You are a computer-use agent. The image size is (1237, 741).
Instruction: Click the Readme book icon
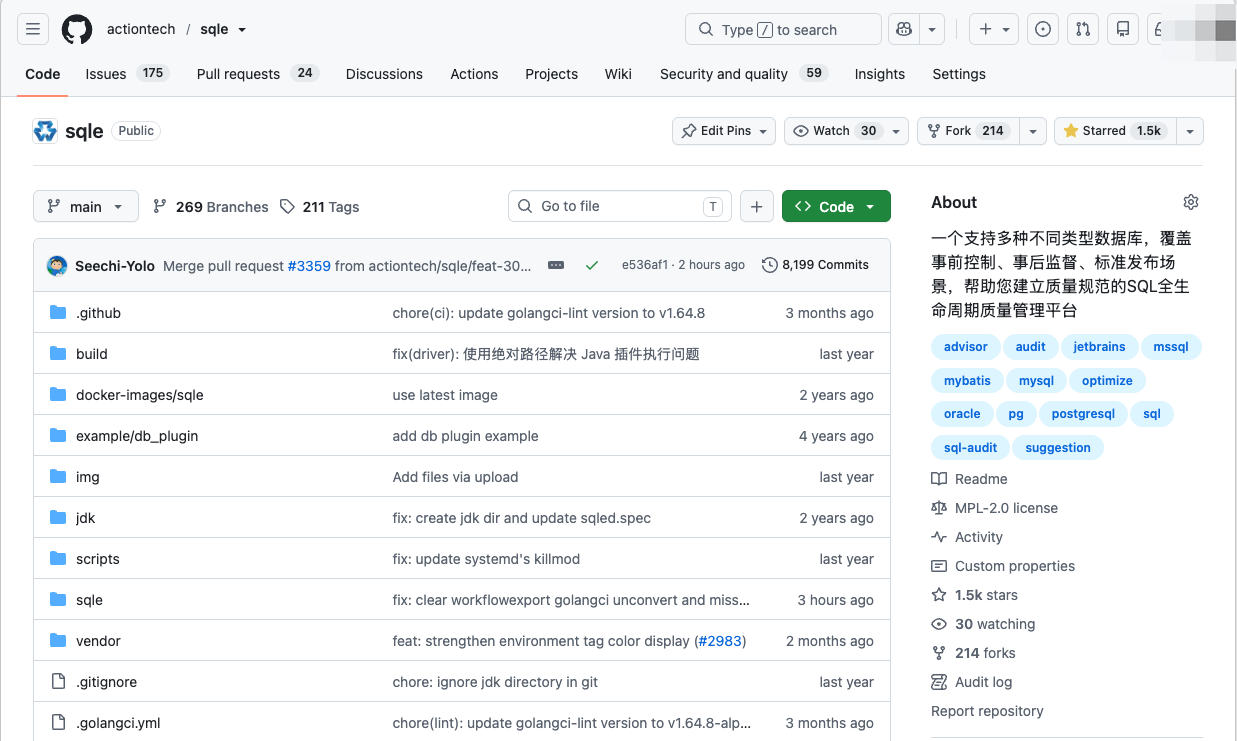click(x=939, y=479)
